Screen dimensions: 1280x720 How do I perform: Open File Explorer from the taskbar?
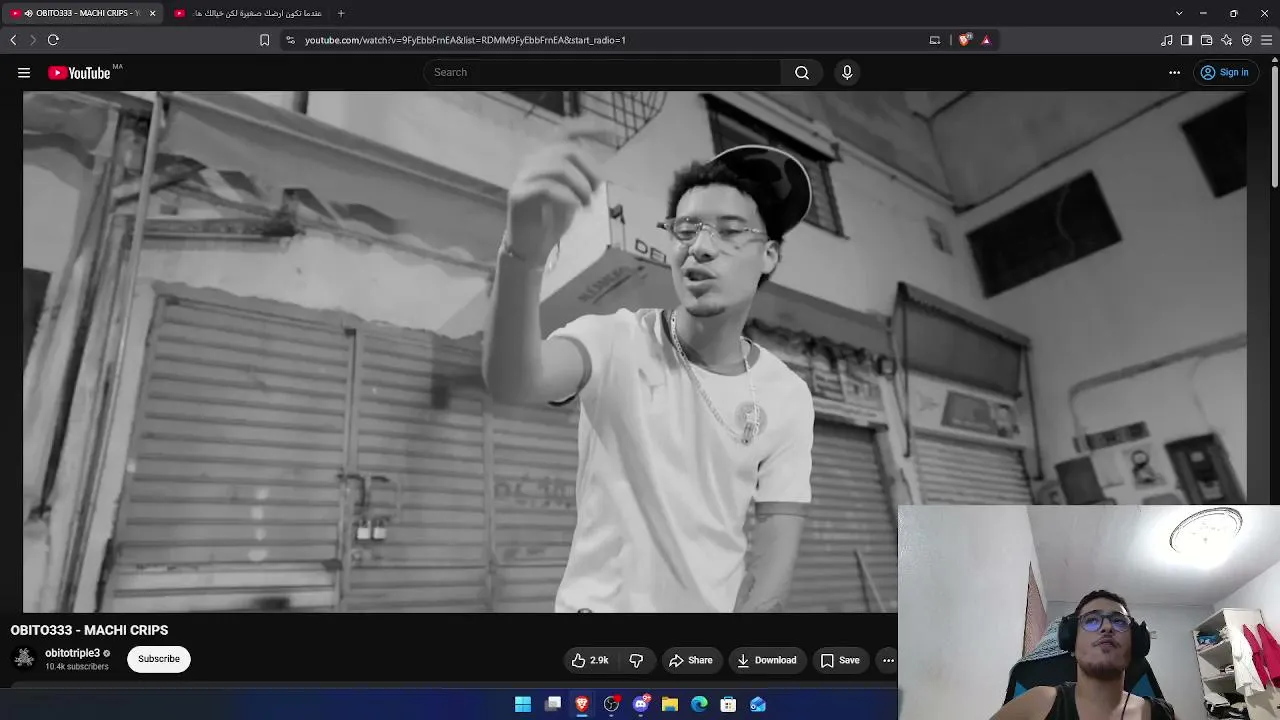pos(670,704)
